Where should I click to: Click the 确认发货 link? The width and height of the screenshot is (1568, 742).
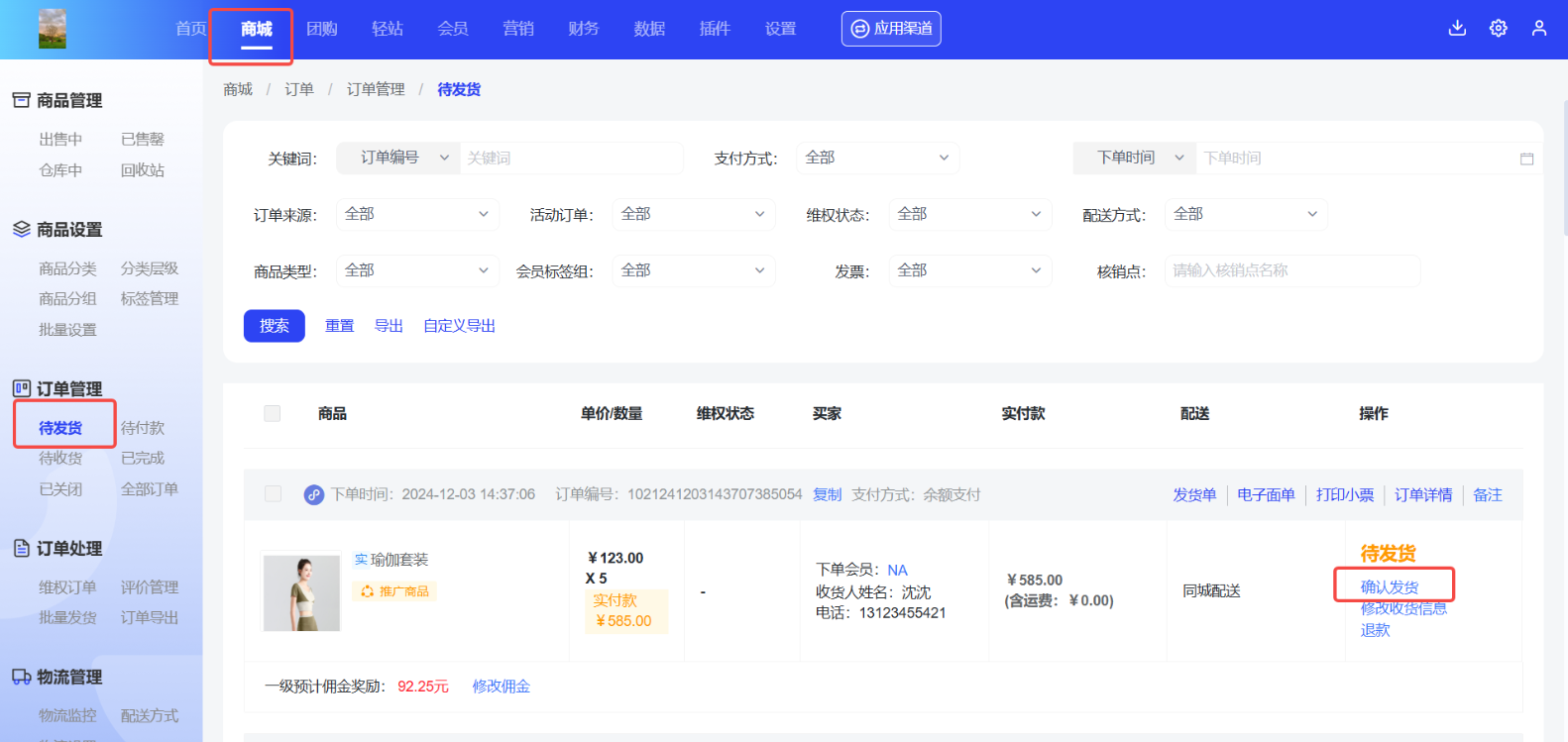point(1389,586)
